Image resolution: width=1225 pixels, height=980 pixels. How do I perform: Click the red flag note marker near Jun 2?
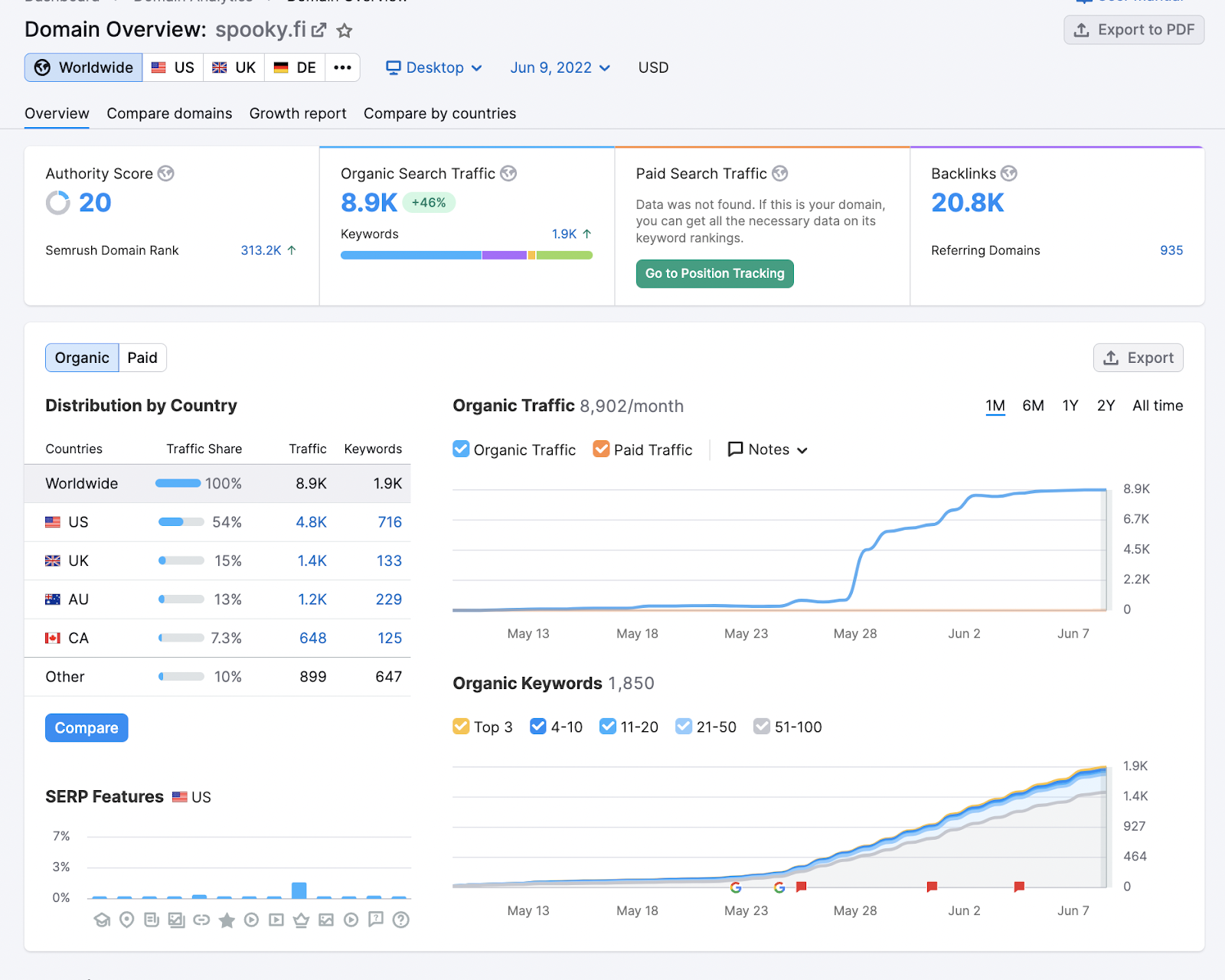pyautogui.click(x=932, y=887)
